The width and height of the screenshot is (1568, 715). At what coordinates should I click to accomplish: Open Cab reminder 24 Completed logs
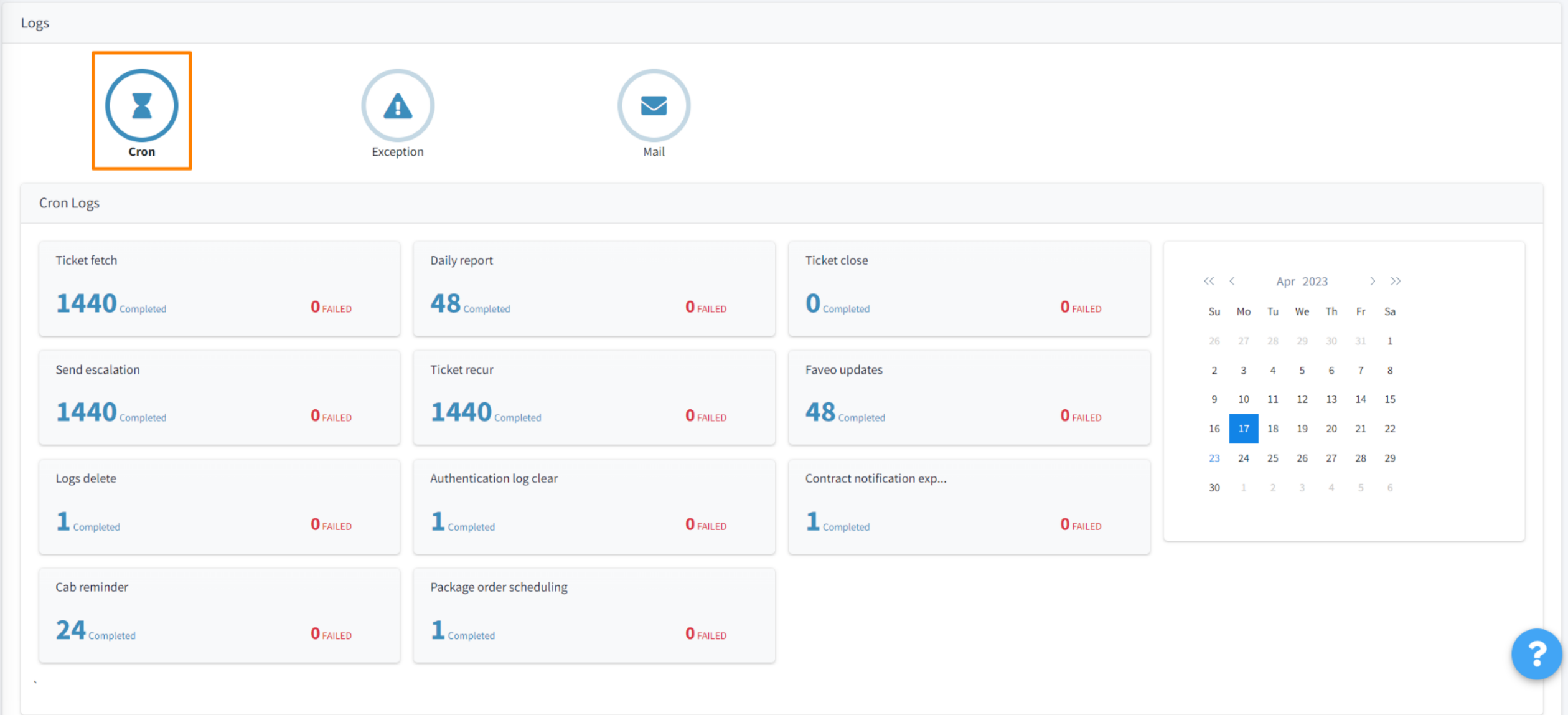tap(71, 630)
